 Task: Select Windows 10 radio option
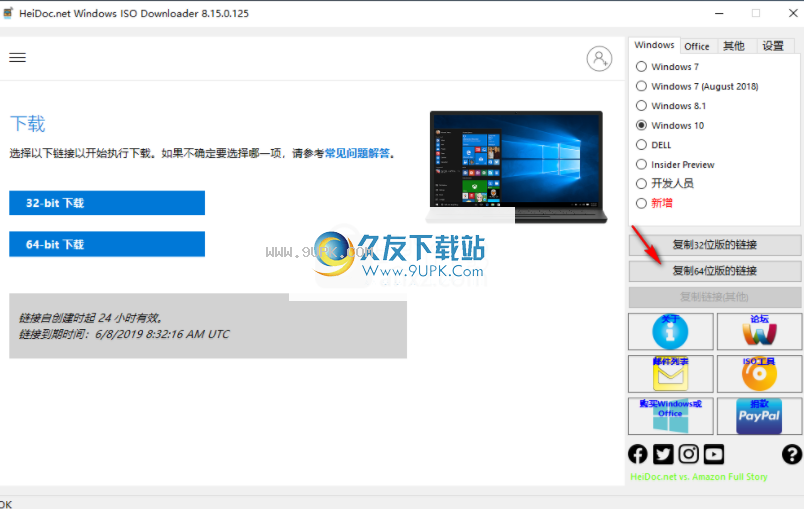point(670,125)
